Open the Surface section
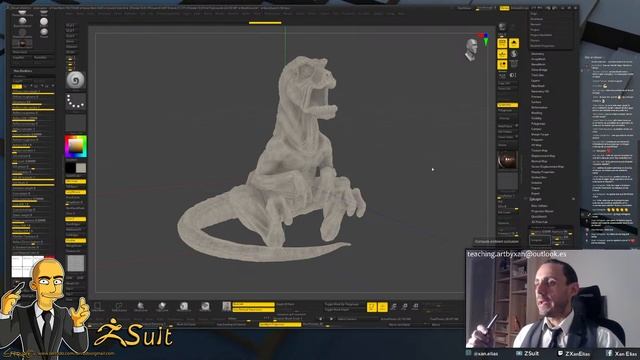 point(536,102)
